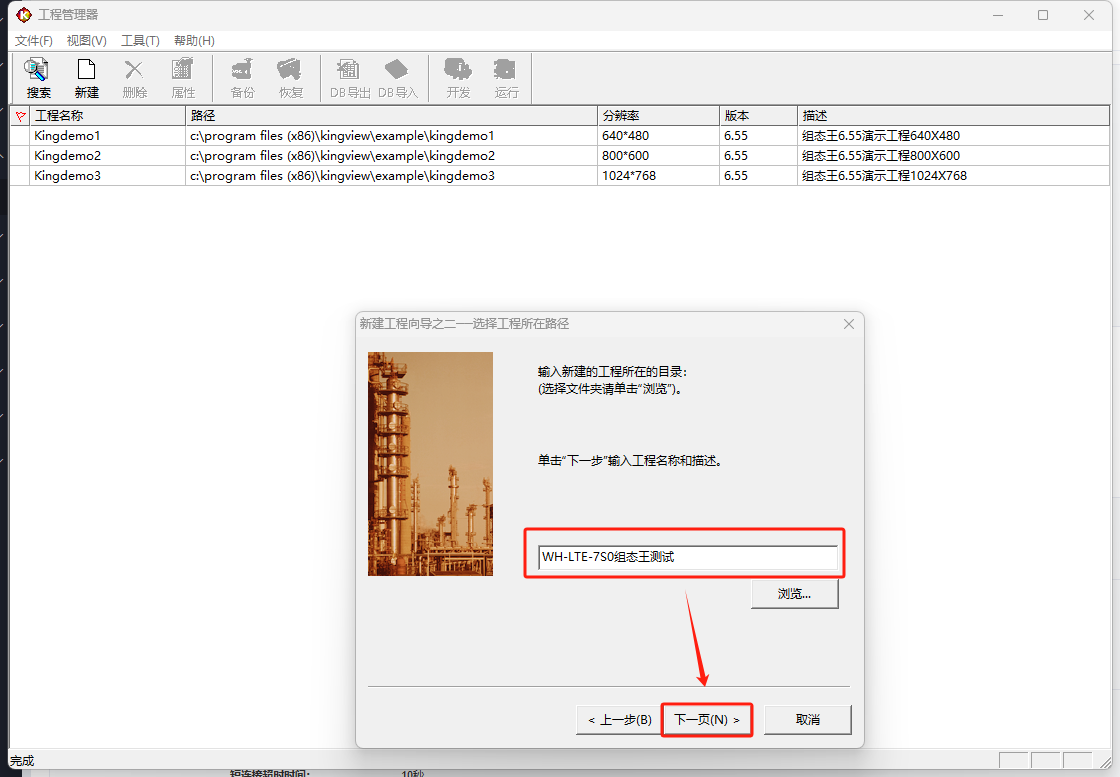This screenshot has height=777, width=1120.
Task: Click the 删除 (Delete) toolbar icon
Action: click(x=134, y=77)
